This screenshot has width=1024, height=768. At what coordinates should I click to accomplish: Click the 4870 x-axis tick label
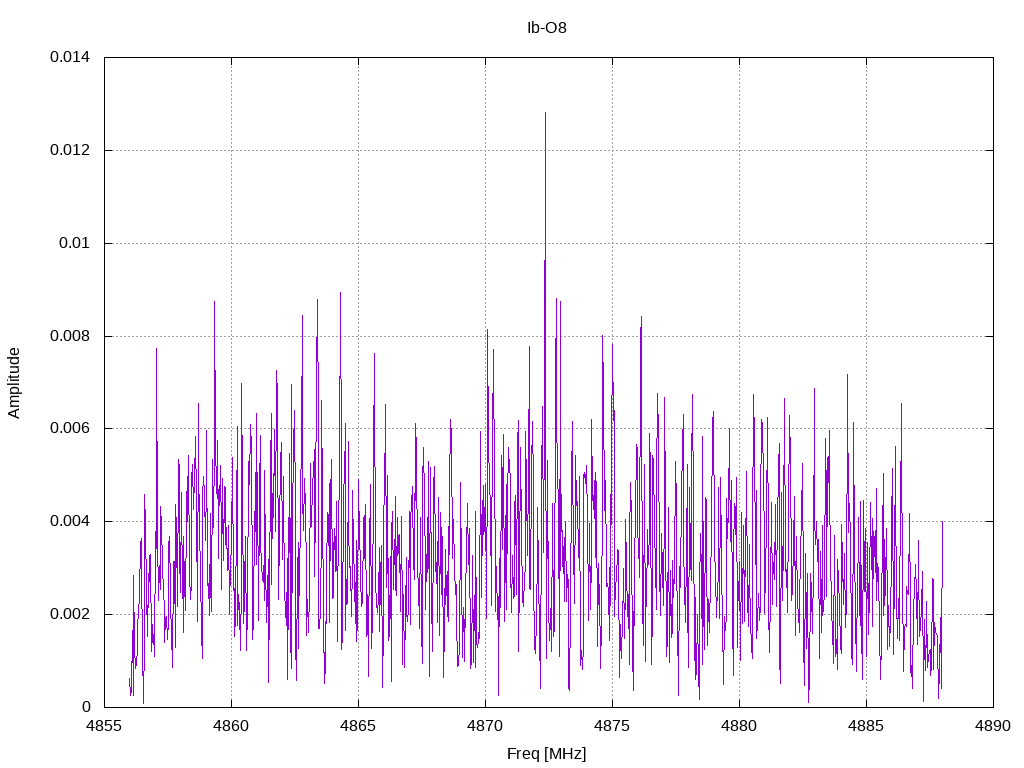(485, 726)
